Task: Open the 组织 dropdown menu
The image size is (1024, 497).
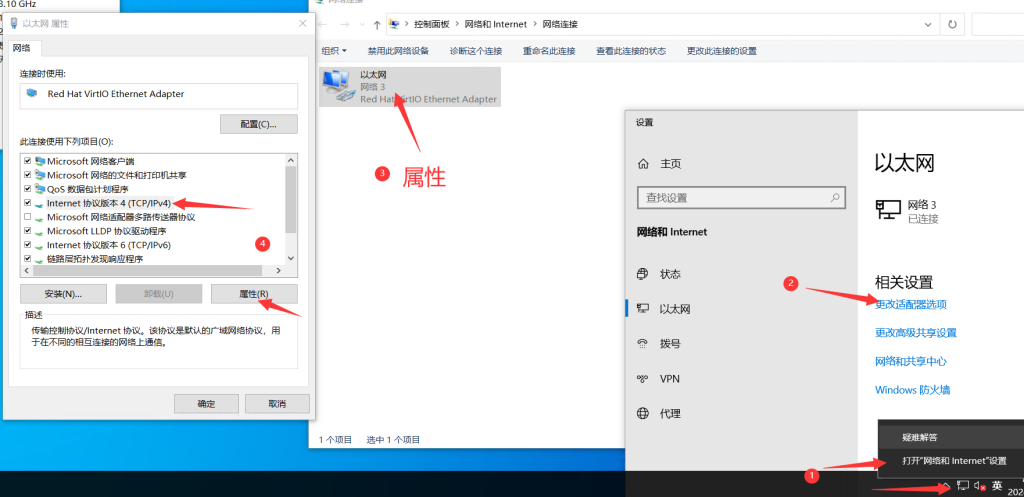Action: [x=334, y=51]
